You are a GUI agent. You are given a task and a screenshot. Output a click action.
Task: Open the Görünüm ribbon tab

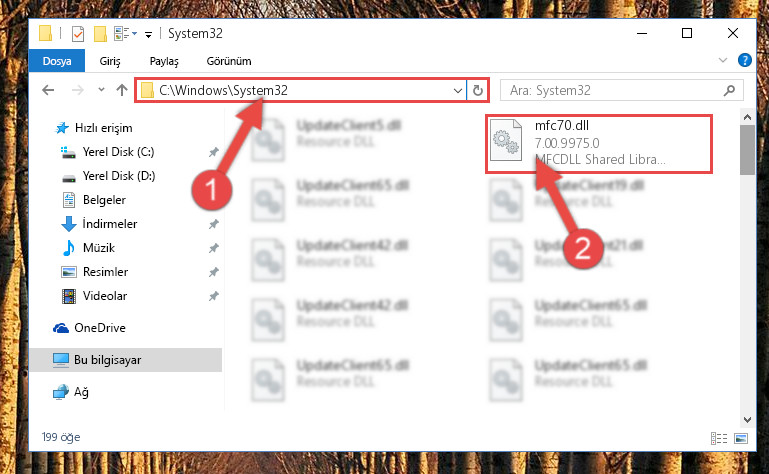tap(229, 61)
